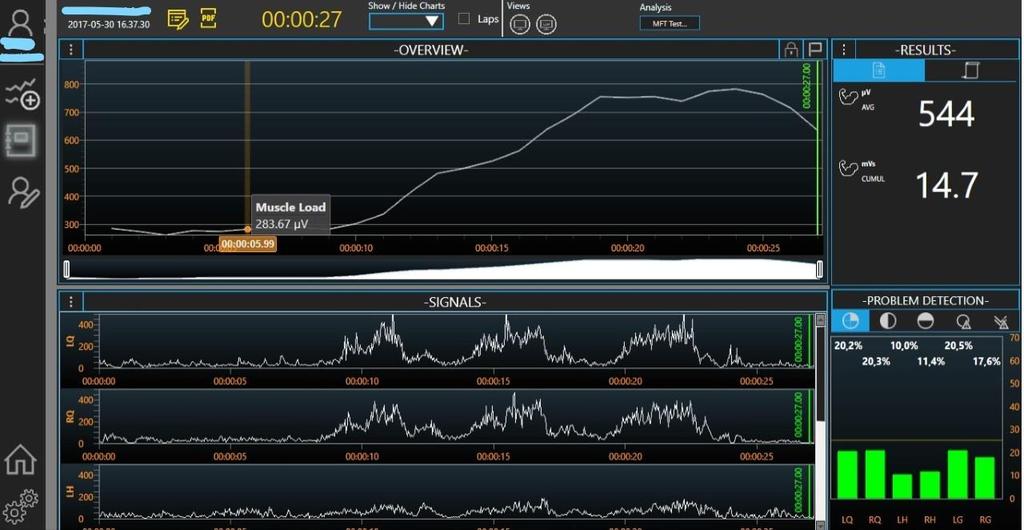Click the left handle of the overview range slider
The height and width of the screenshot is (530, 1024).
point(67,270)
